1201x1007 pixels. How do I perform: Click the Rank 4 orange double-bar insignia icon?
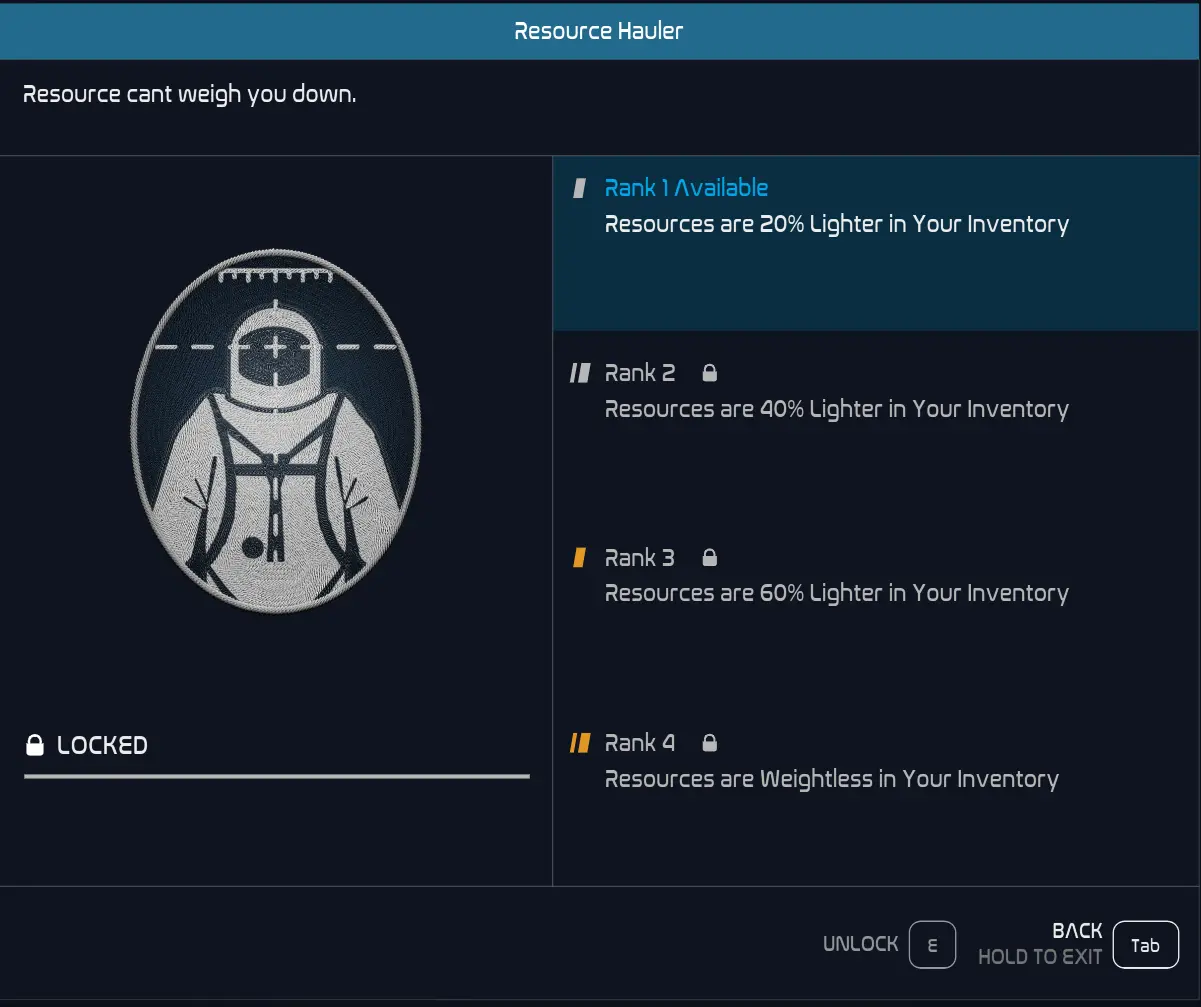(579, 743)
